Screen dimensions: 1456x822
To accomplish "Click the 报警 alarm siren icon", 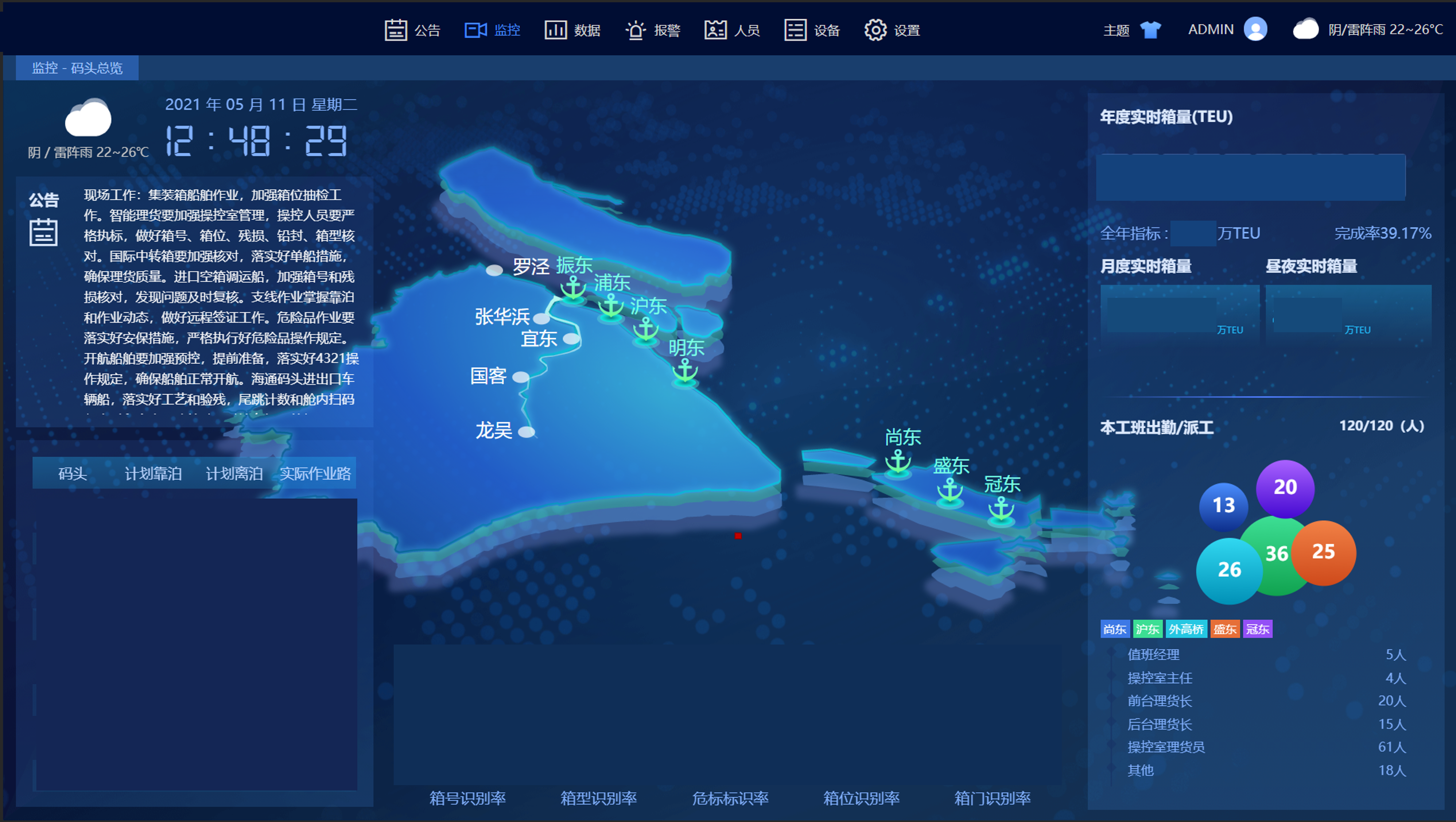I will point(635,30).
